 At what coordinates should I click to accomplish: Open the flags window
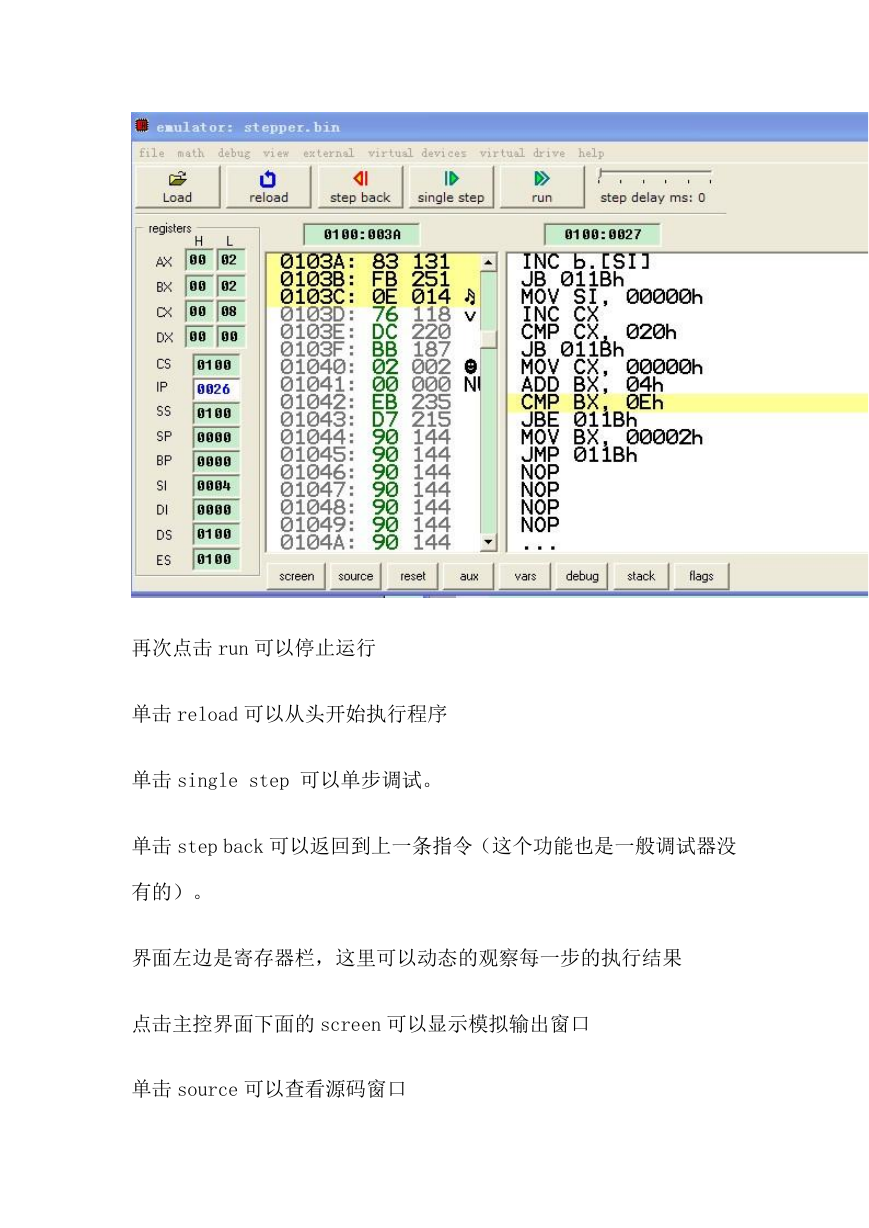[x=701, y=576]
